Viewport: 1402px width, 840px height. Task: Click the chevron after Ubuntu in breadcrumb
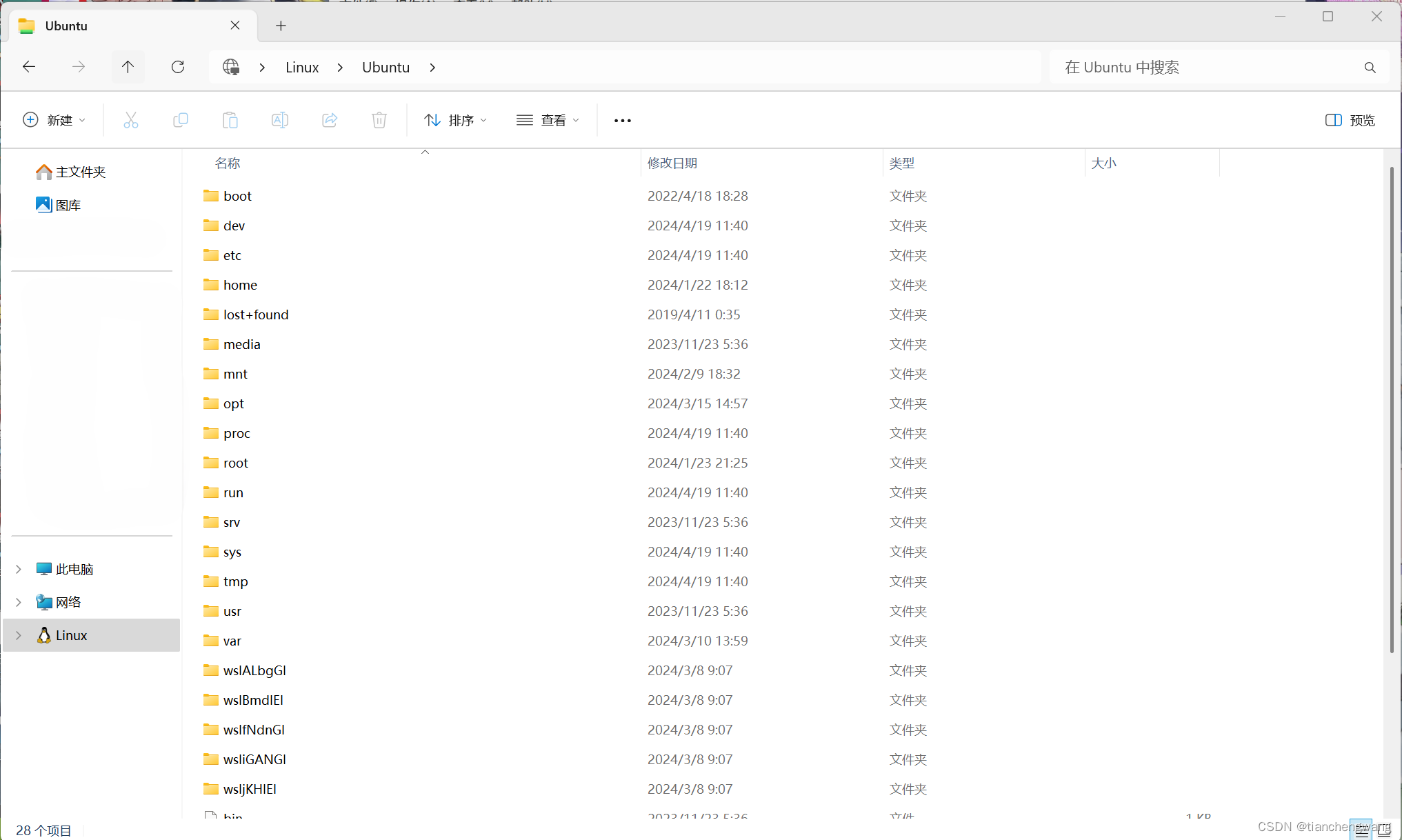[x=432, y=67]
